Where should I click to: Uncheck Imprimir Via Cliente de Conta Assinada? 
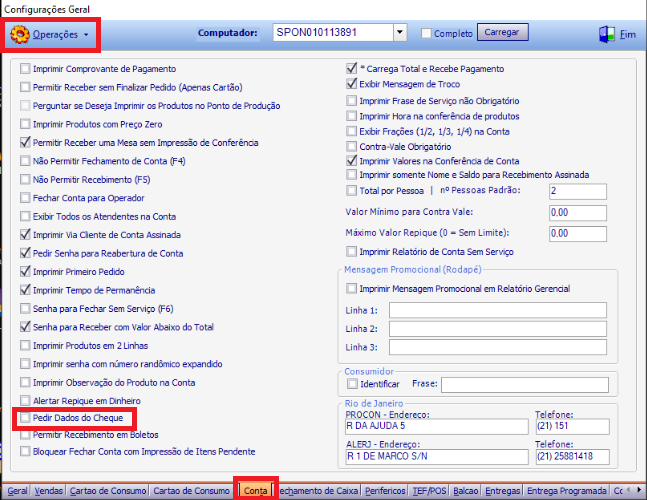25,234
